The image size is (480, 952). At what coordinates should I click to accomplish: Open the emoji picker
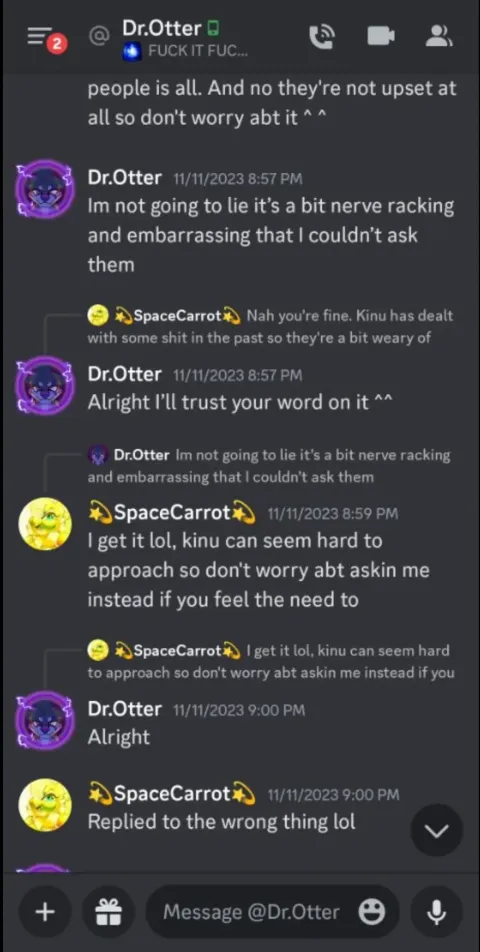click(x=371, y=911)
